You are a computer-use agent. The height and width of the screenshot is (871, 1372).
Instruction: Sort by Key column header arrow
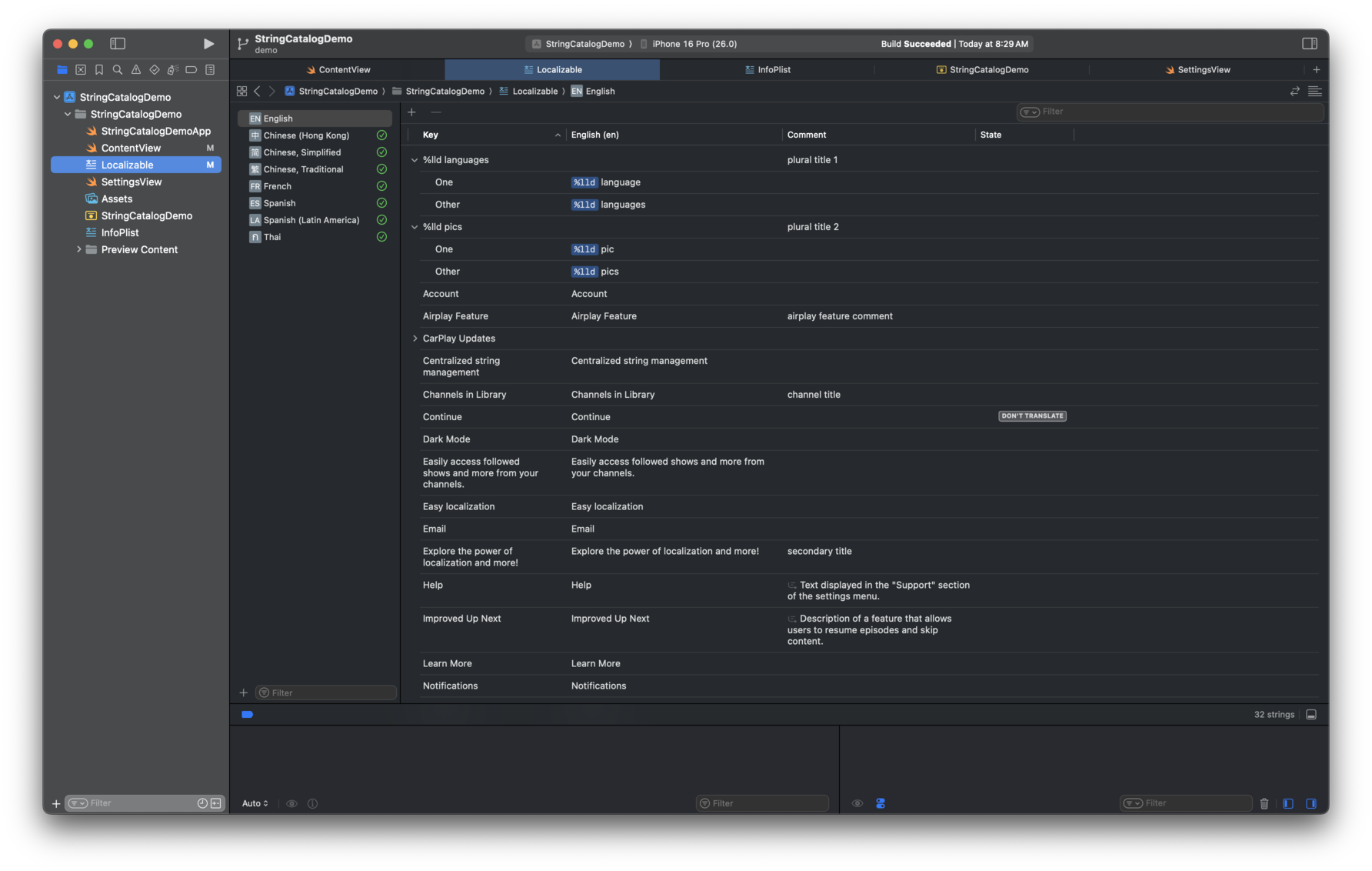pyautogui.click(x=558, y=135)
